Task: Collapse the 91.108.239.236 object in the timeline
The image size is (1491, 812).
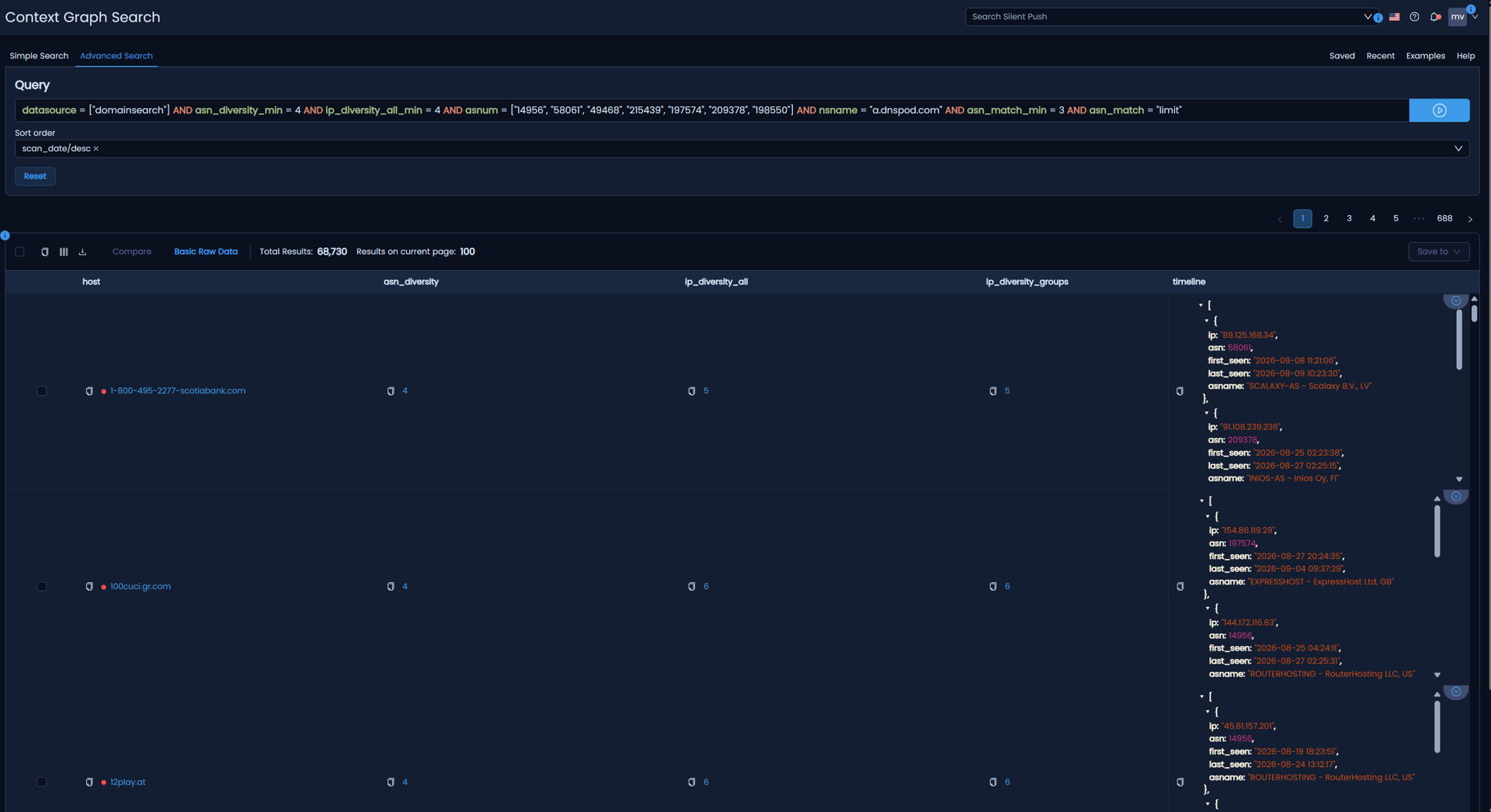Action: point(1207,413)
